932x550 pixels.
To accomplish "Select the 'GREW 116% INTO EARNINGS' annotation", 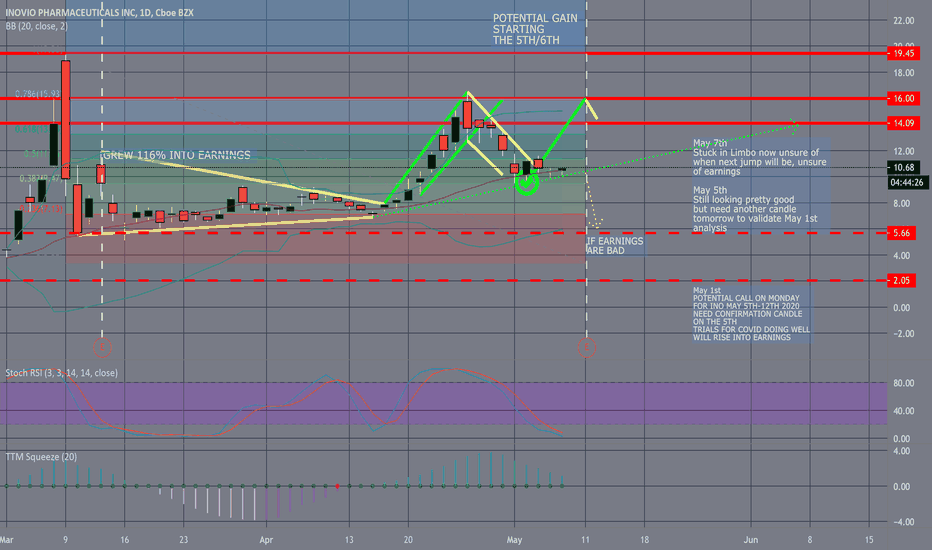I will tap(177, 155).
